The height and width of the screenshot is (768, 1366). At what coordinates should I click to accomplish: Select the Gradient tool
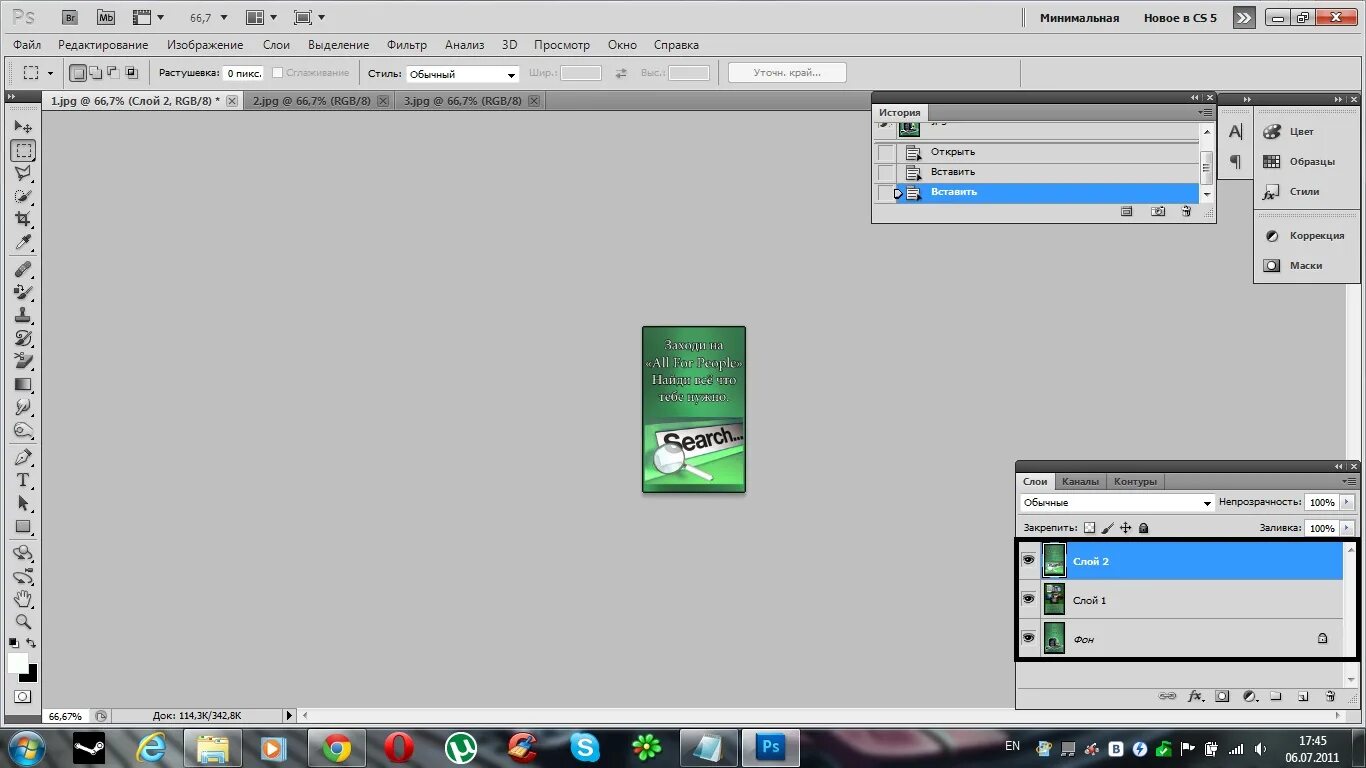click(23, 385)
